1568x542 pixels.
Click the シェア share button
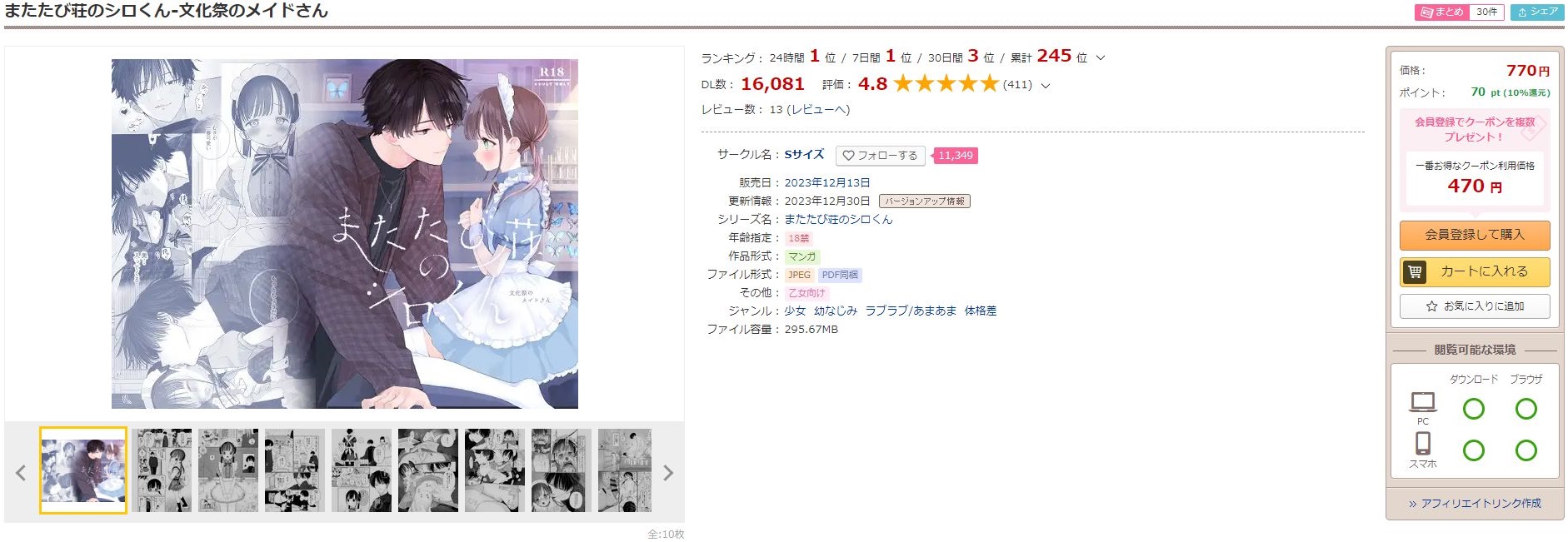(1537, 12)
